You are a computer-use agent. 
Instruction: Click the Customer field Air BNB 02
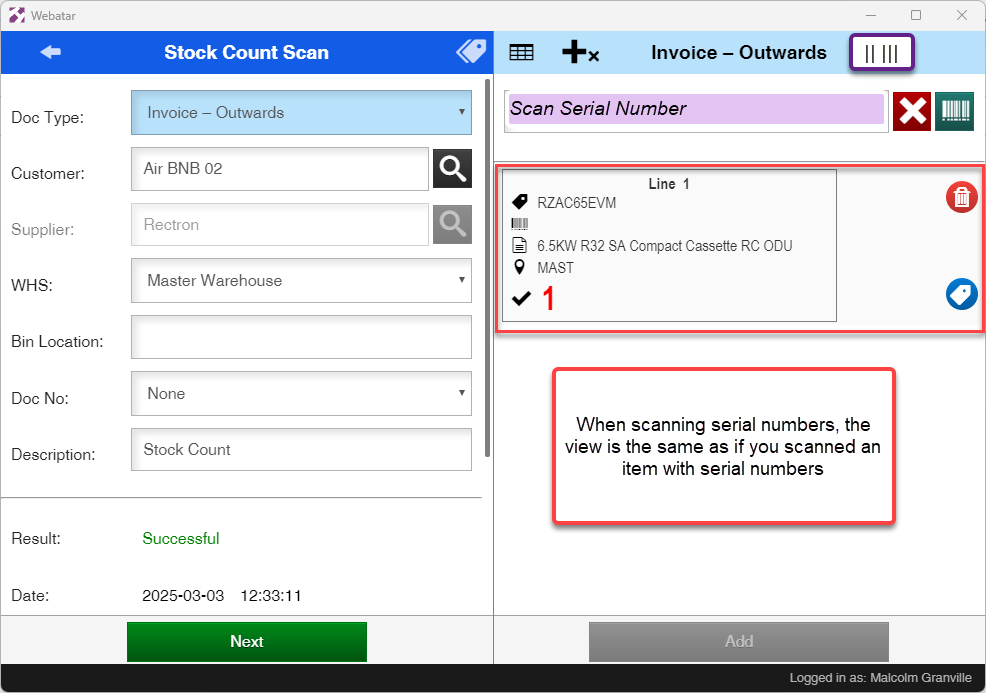pyautogui.click(x=280, y=169)
